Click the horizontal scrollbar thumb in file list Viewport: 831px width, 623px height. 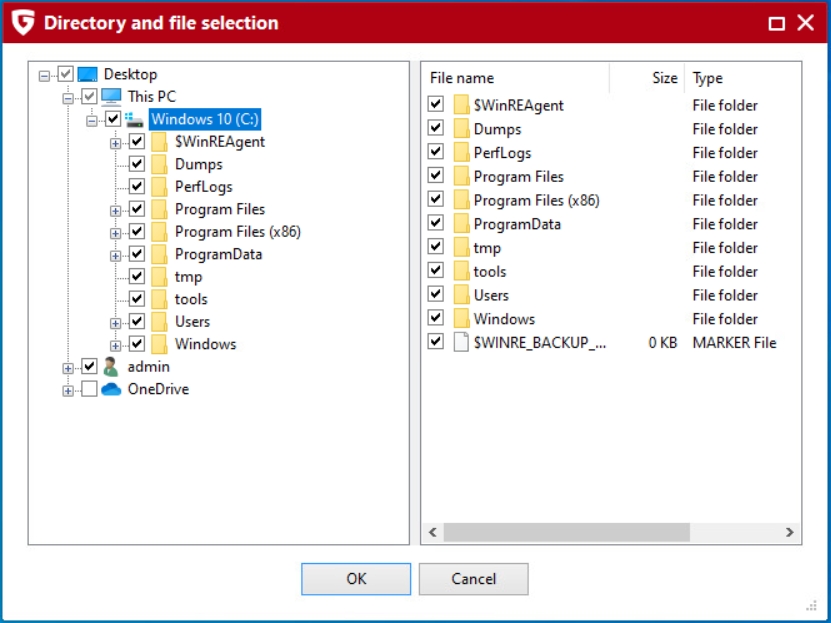[567, 532]
